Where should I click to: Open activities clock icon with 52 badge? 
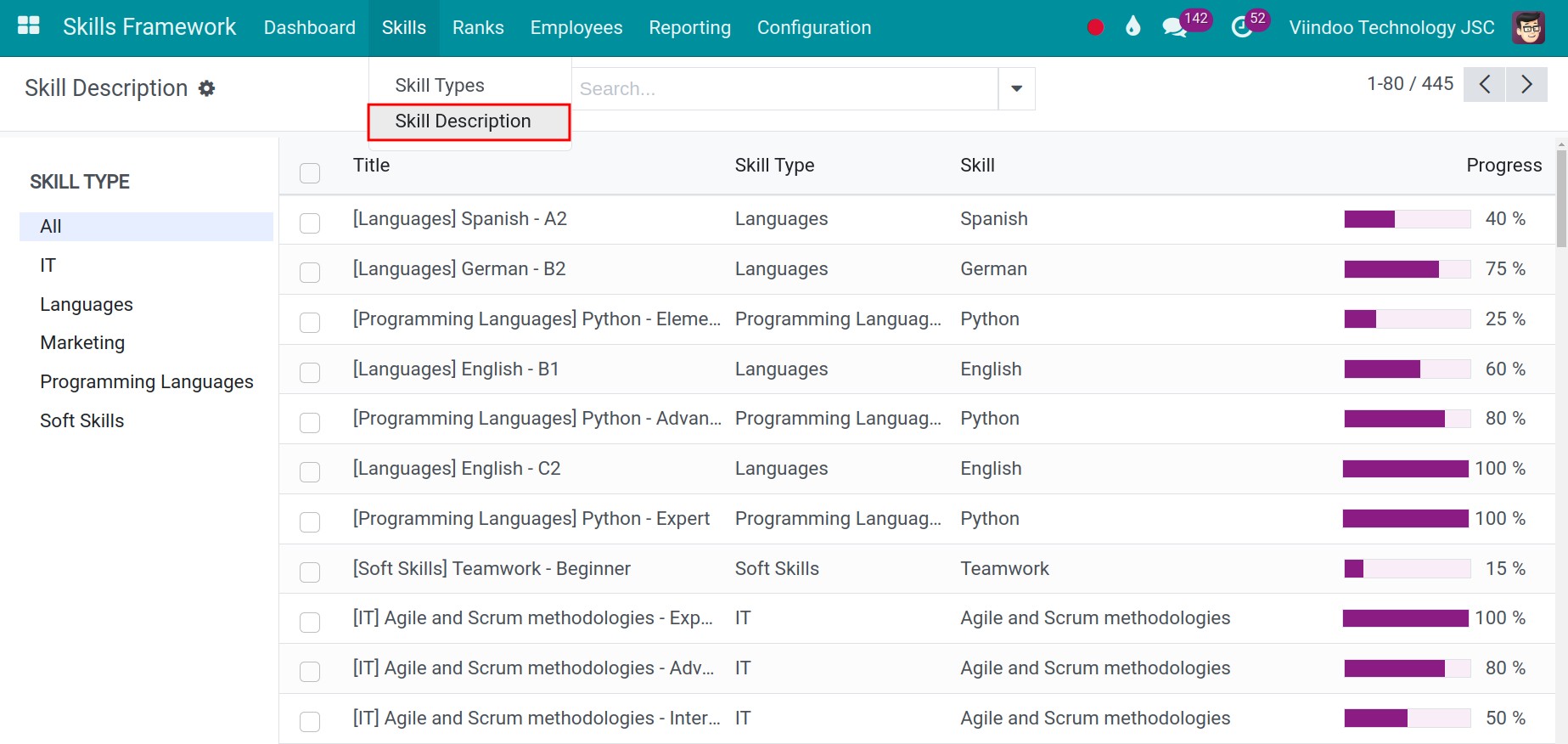pyautogui.click(x=1241, y=27)
